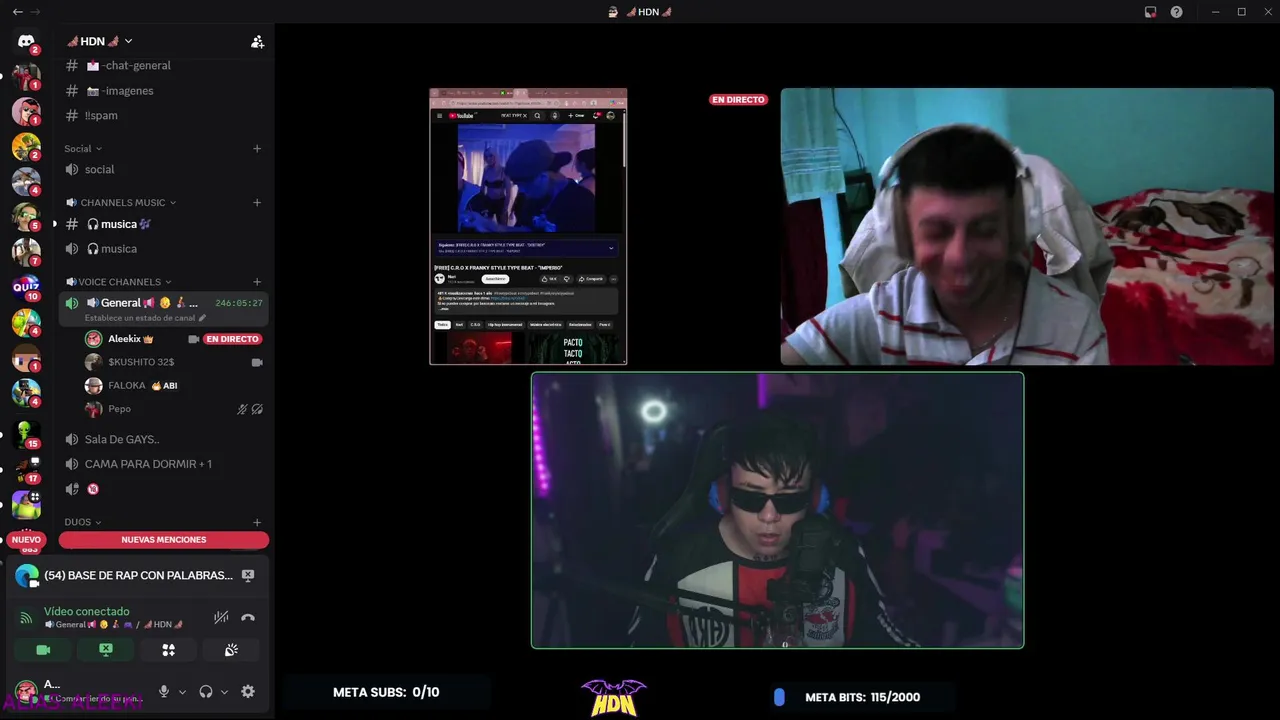Focus the sunglasses streamer webcam tile
The image size is (1280, 720).
777,510
